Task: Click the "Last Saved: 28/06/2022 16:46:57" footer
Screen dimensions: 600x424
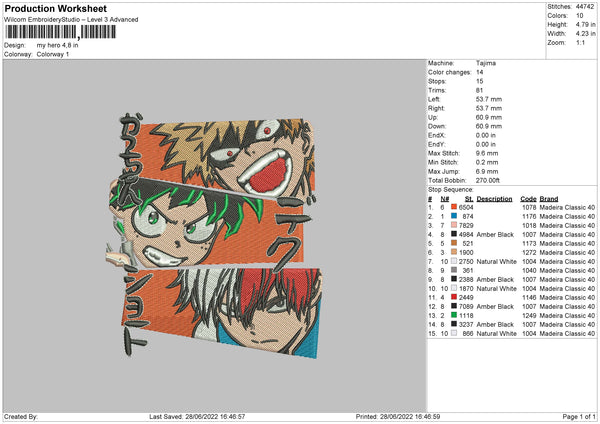Action: pyautogui.click(x=197, y=416)
